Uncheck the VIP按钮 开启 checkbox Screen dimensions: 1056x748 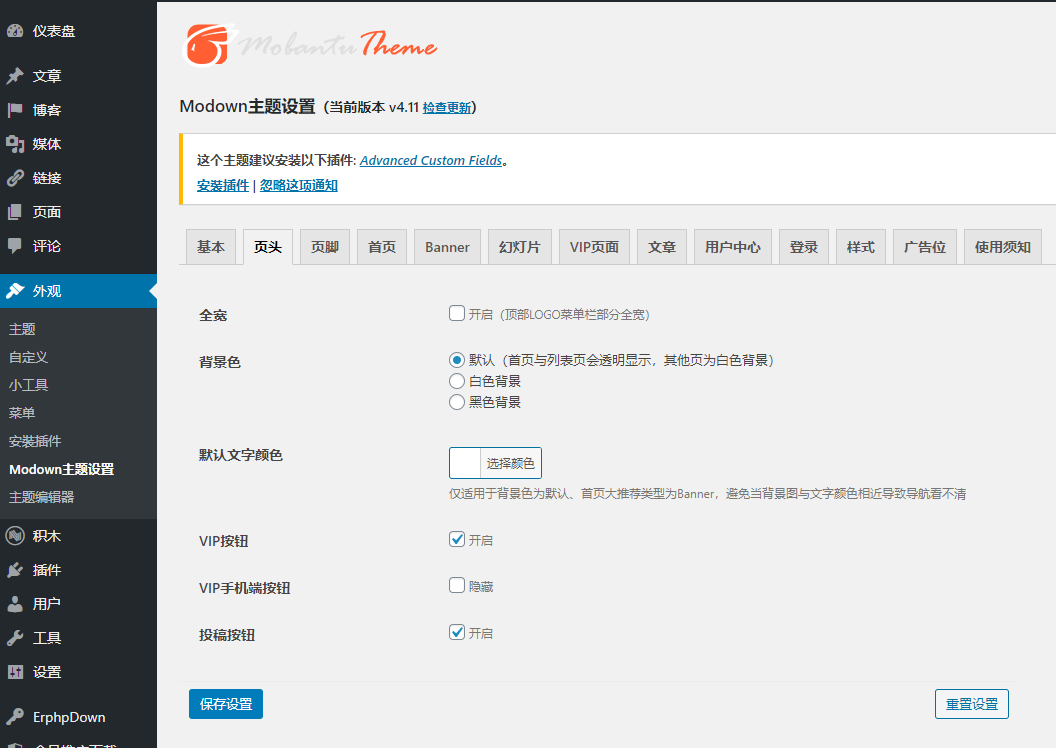pyautogui.click(x=457, y=539)
